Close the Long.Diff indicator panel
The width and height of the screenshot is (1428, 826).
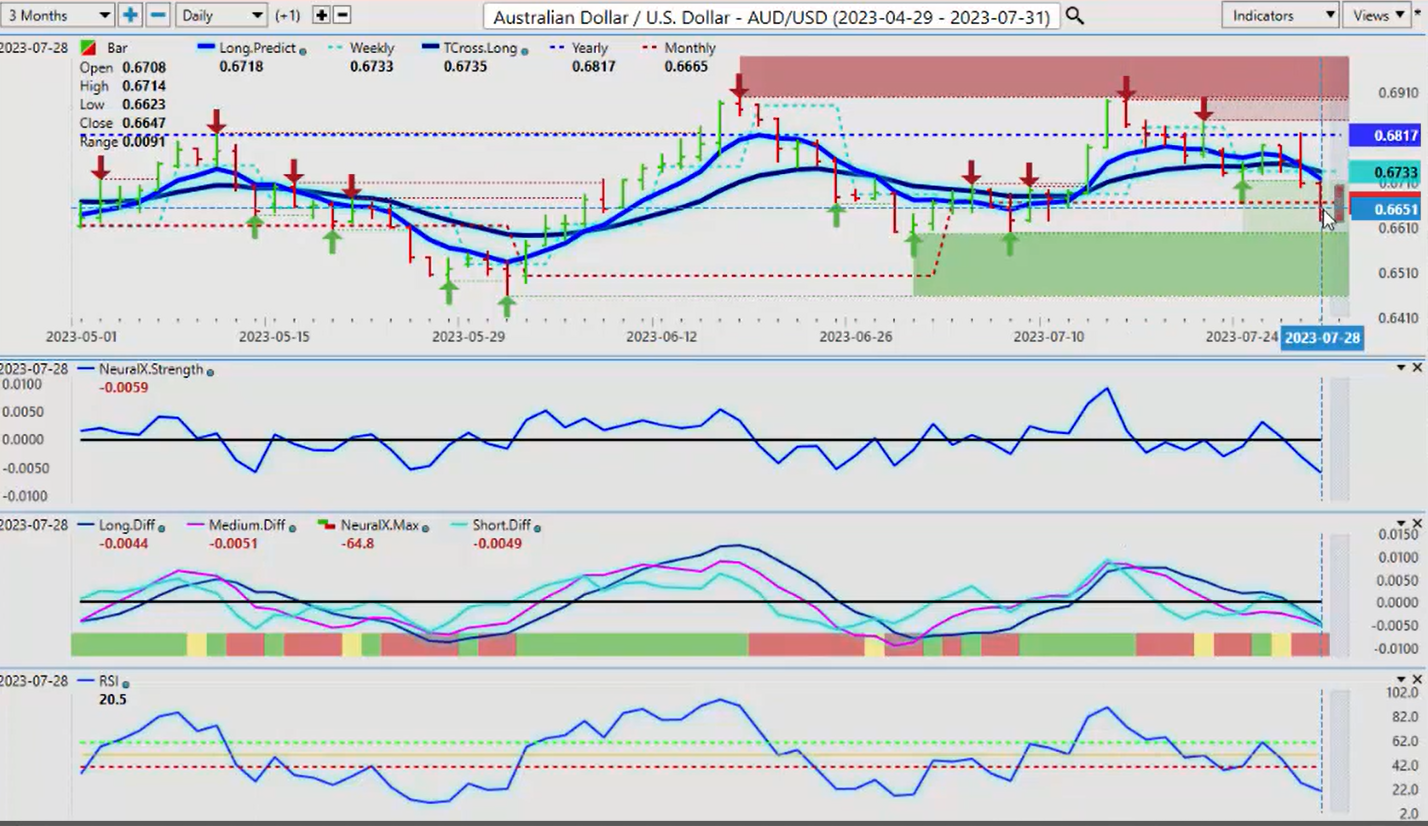[x=1416, y=524]
